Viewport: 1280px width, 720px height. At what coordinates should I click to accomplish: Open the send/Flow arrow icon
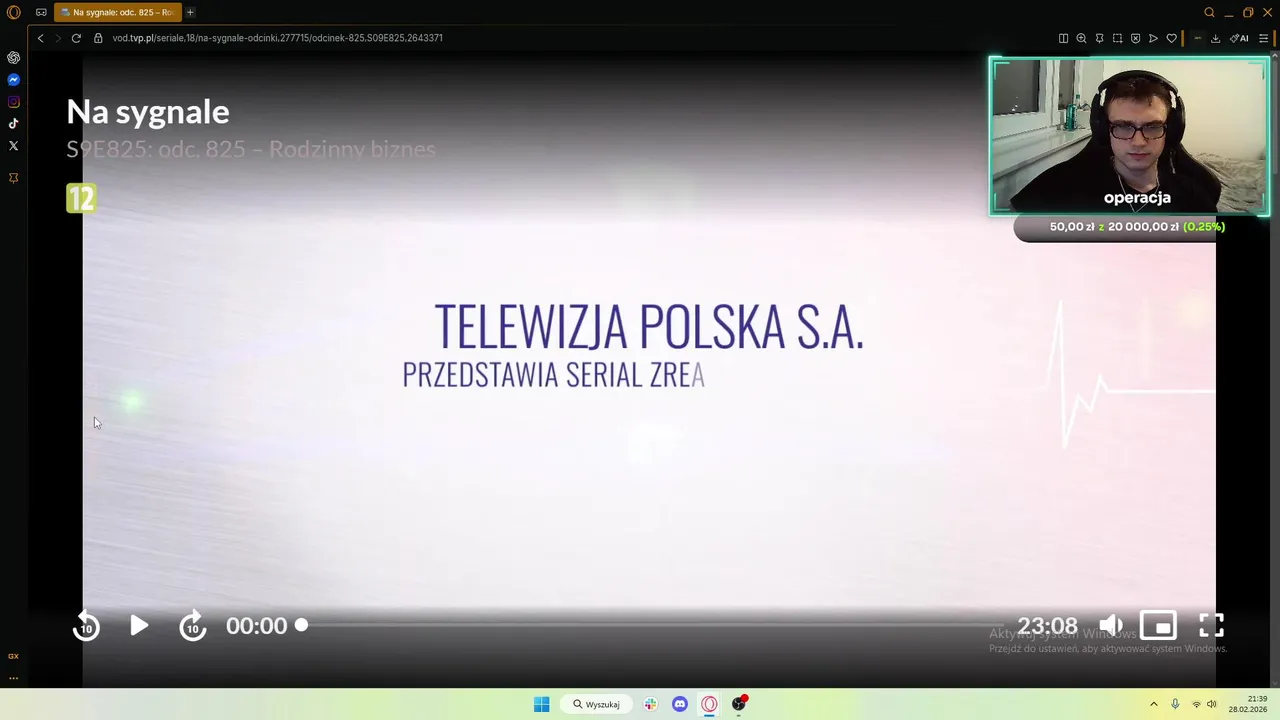click(x=1153, y=38)
